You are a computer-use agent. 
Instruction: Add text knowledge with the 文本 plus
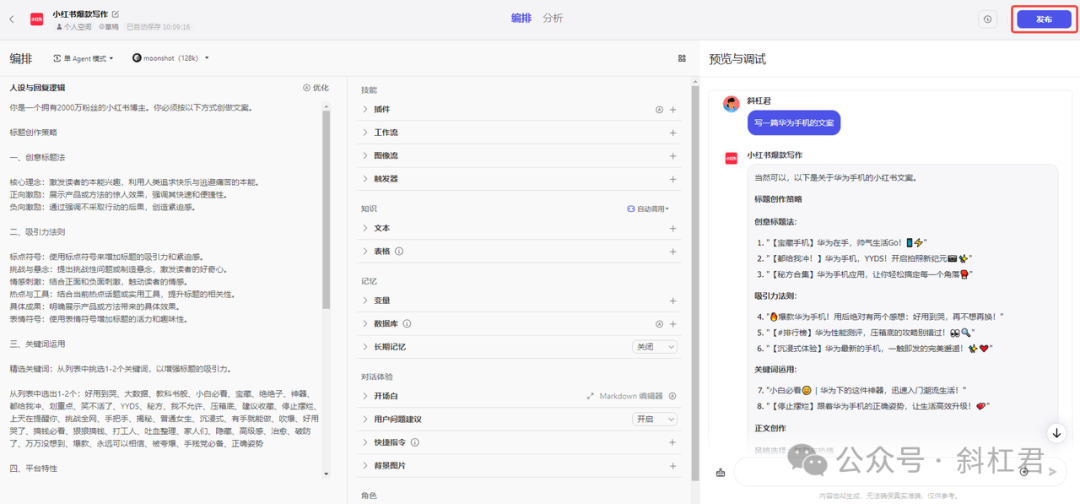click(x=673, y=228)
